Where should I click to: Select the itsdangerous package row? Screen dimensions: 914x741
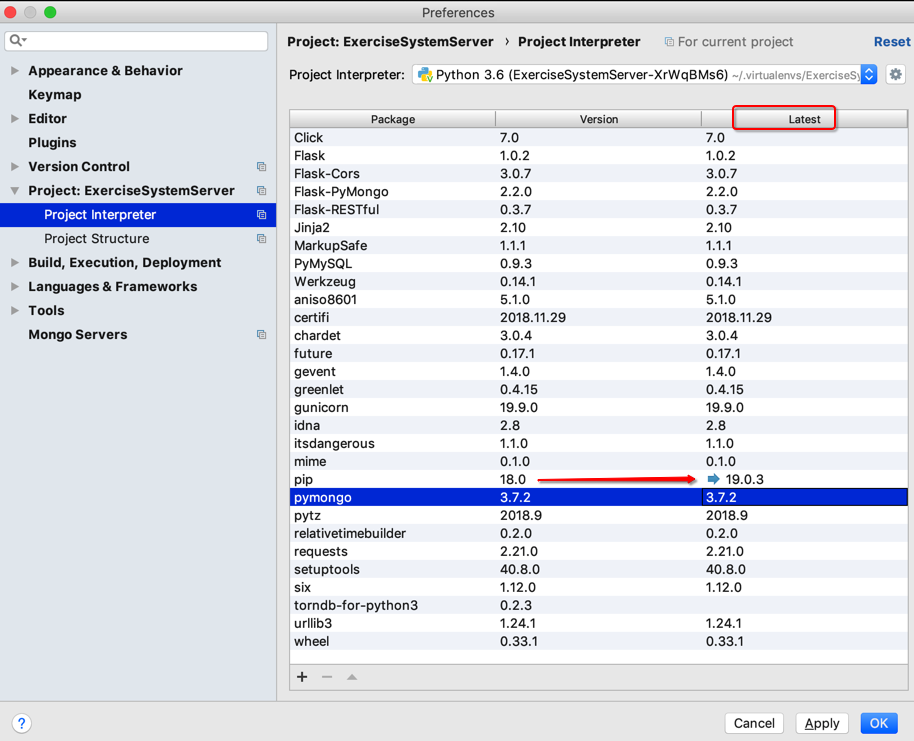599,444
